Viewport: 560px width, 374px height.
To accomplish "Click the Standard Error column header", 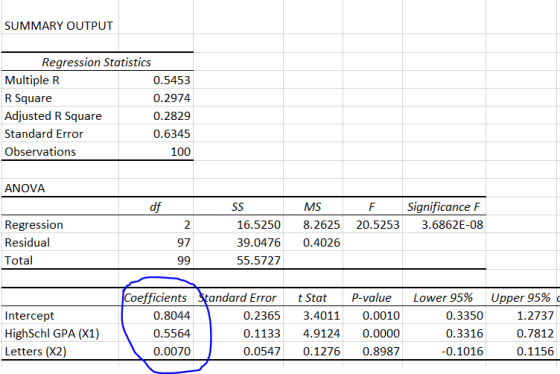I will [x=237, y=298].
